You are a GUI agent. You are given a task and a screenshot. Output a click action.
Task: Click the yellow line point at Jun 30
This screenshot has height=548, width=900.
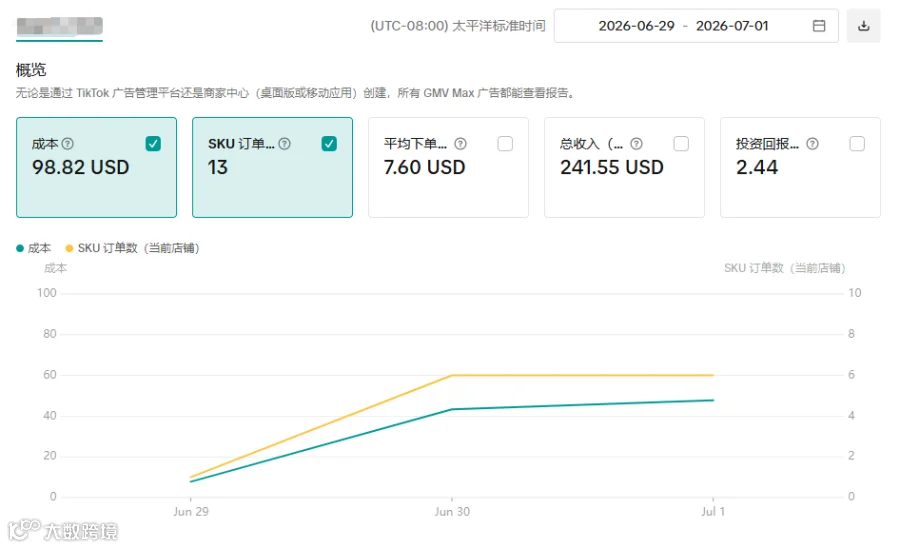tap(452, 375)
